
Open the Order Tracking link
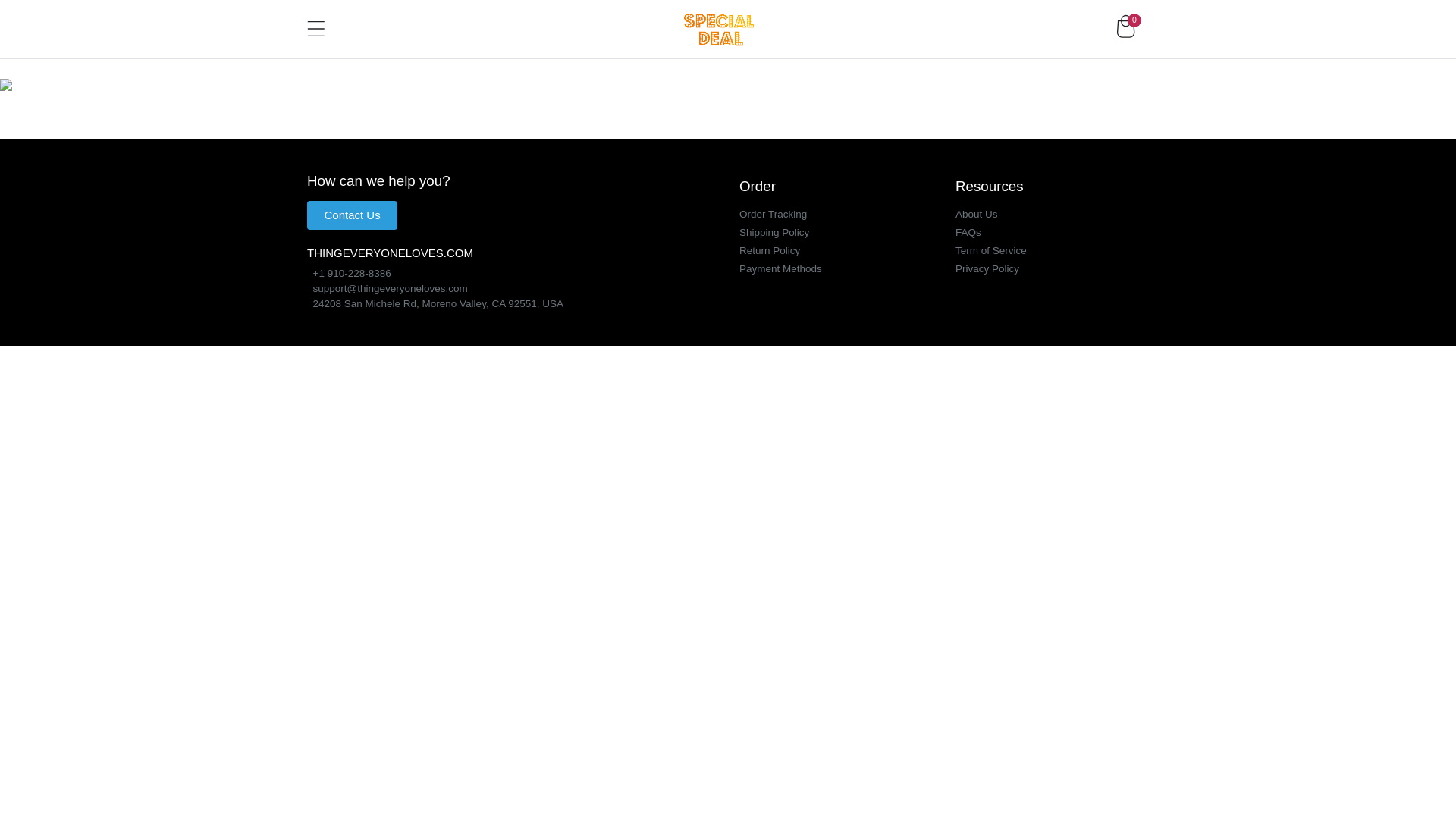(773, 215)
